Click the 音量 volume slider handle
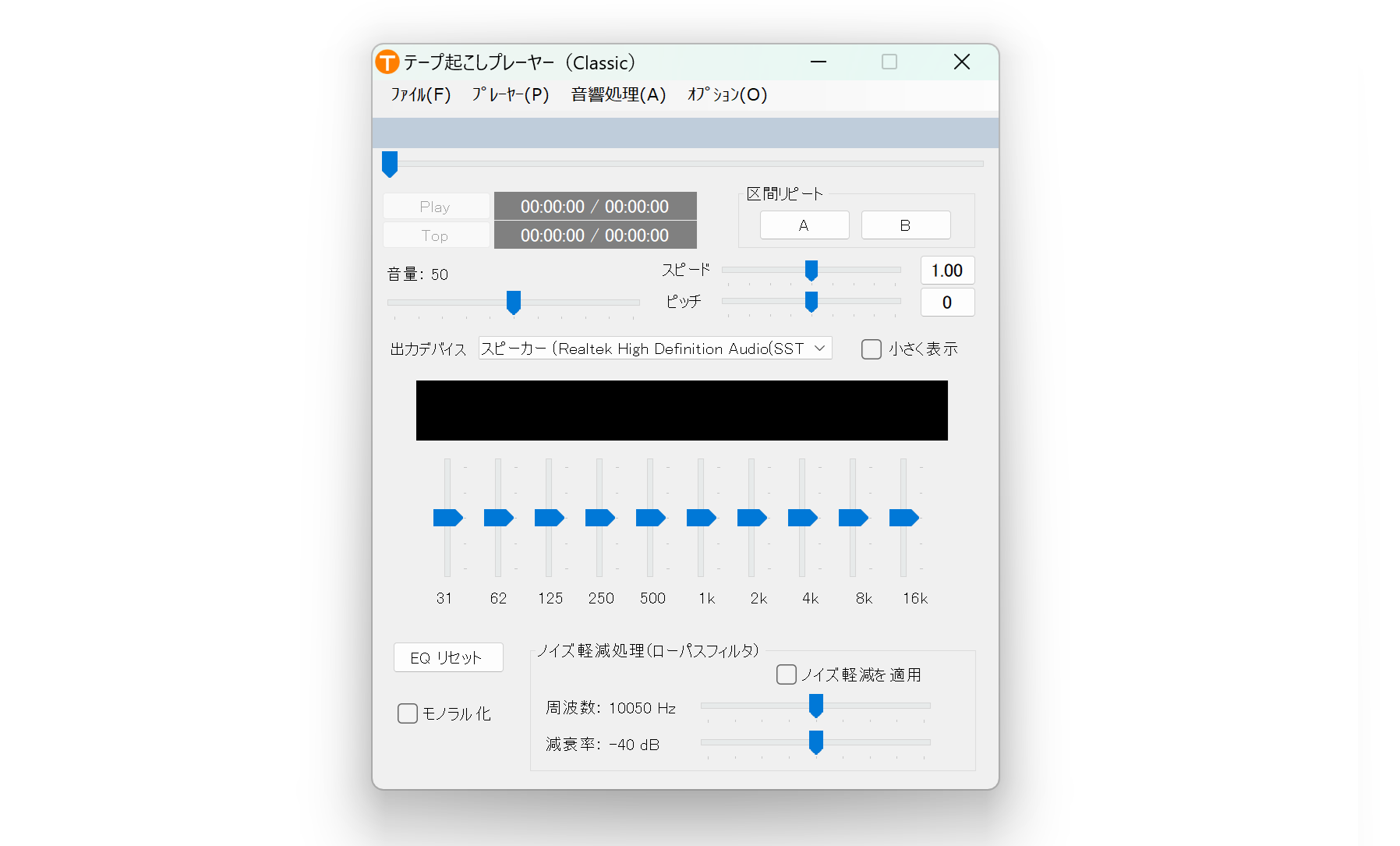 [513, 302]
